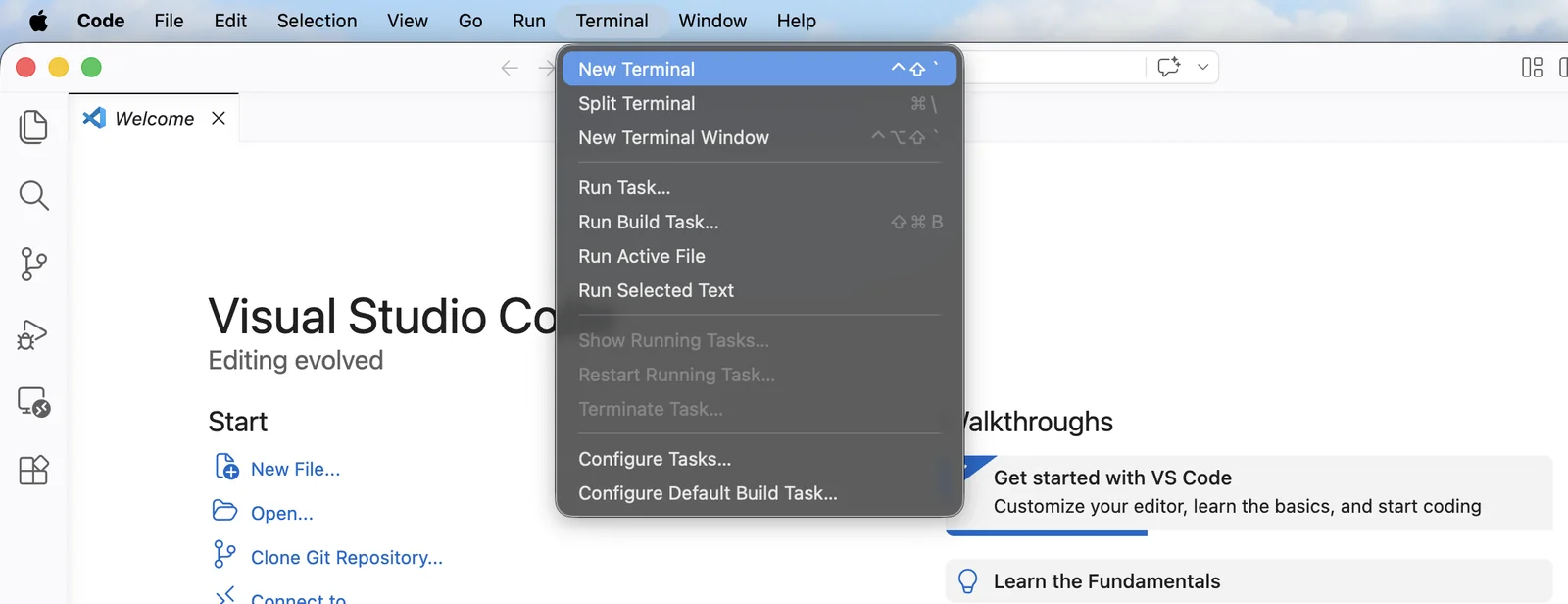1568x604 pixels.
Task: Open the Run menu
Action: coord(529,21)
